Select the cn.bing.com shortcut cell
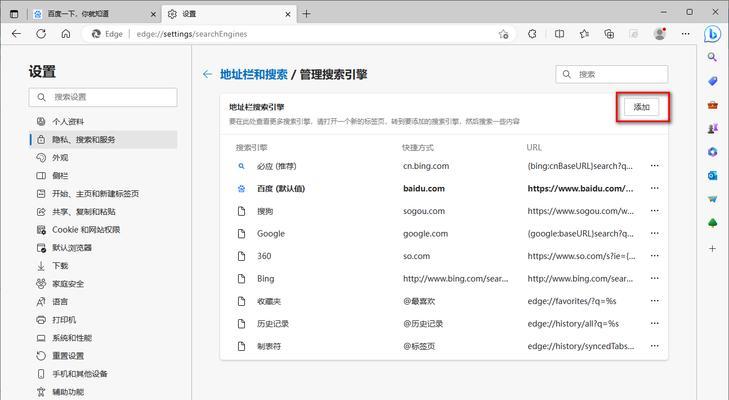Image resolution: width=729 pixels, height=400 pixels. 426,166
